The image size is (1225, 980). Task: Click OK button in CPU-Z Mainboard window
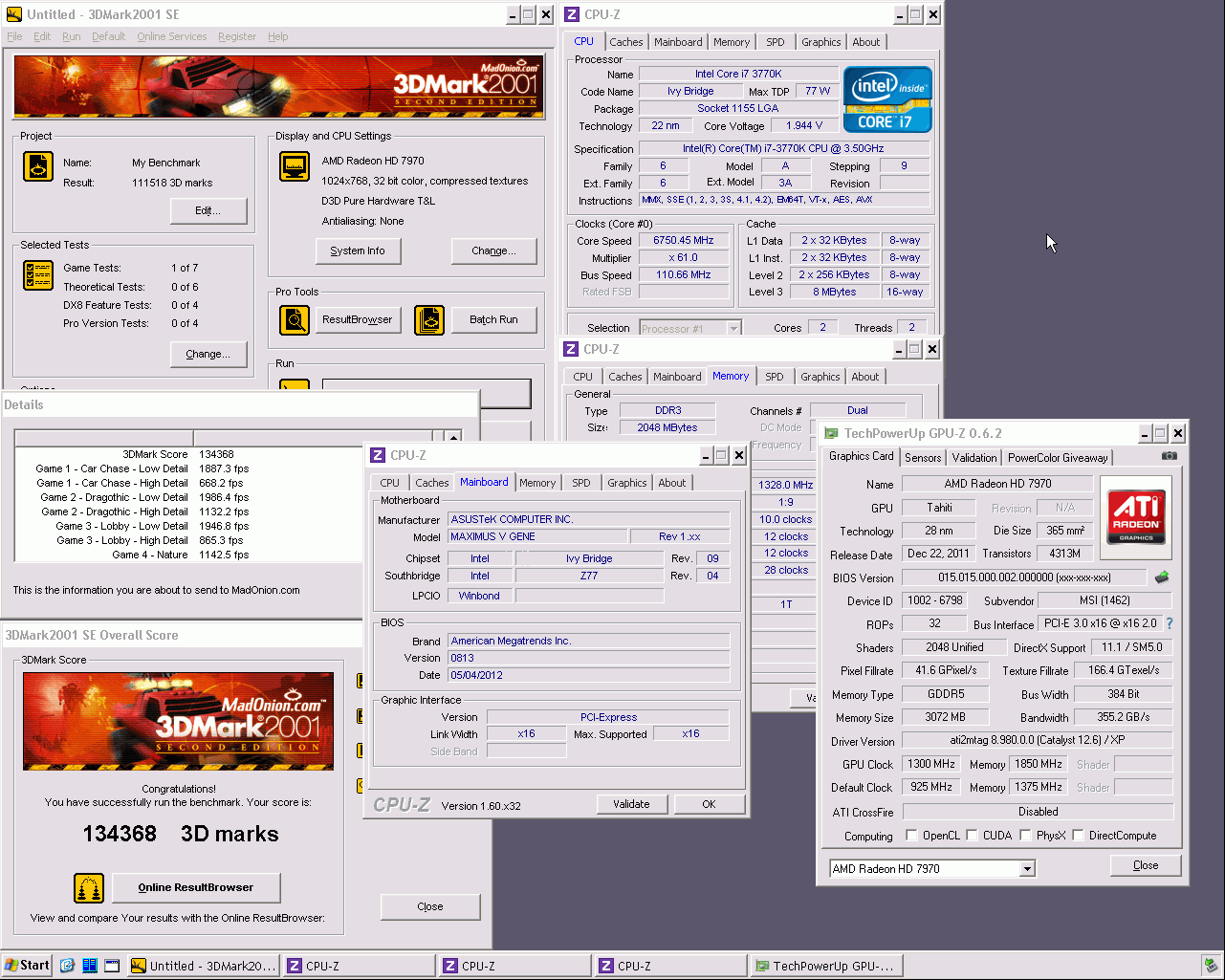[x=709, y=804]
